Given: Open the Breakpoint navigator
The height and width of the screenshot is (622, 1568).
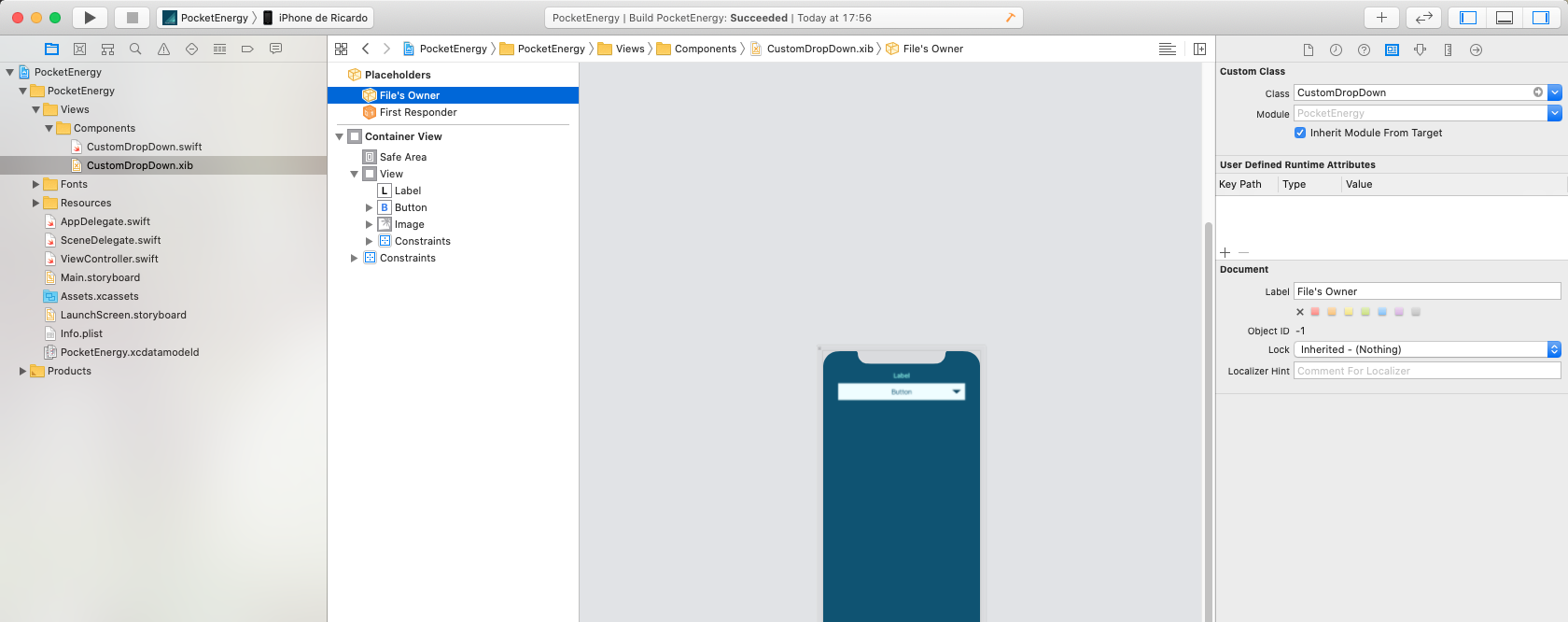Looking at the screenshot, I should point(247,49).
